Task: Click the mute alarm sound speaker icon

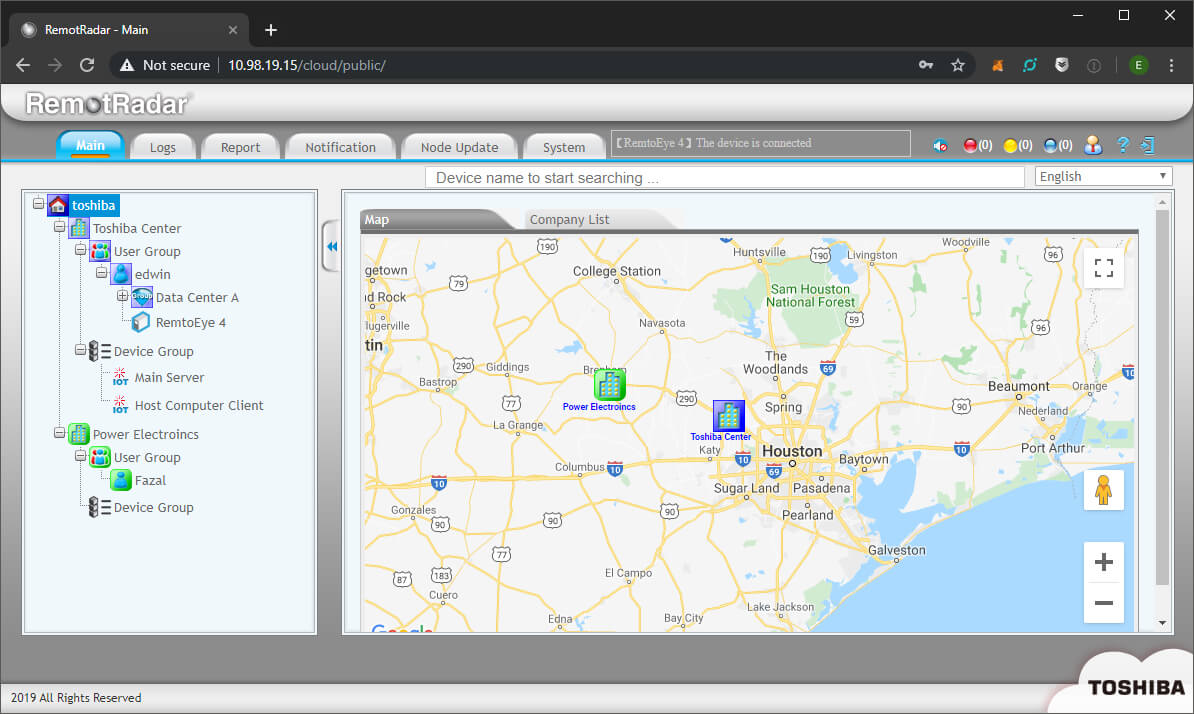Action: click(x=940, y=146)
